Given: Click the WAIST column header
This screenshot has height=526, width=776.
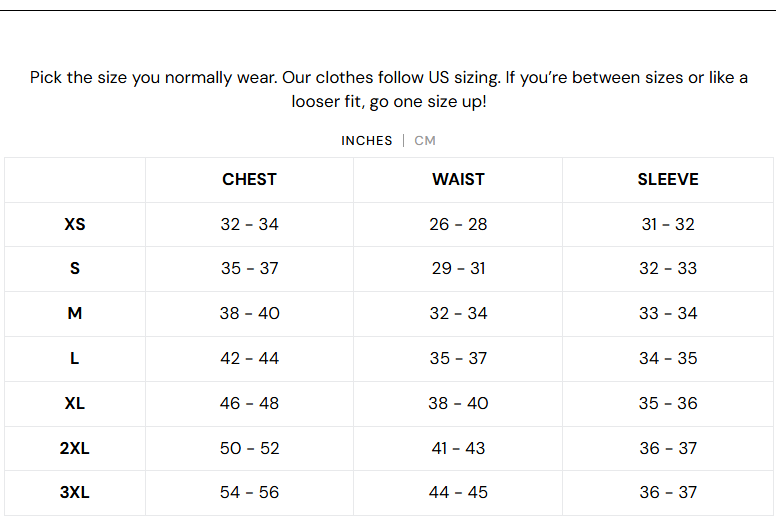Looking at the screenshot, I should tap(458, 180).
